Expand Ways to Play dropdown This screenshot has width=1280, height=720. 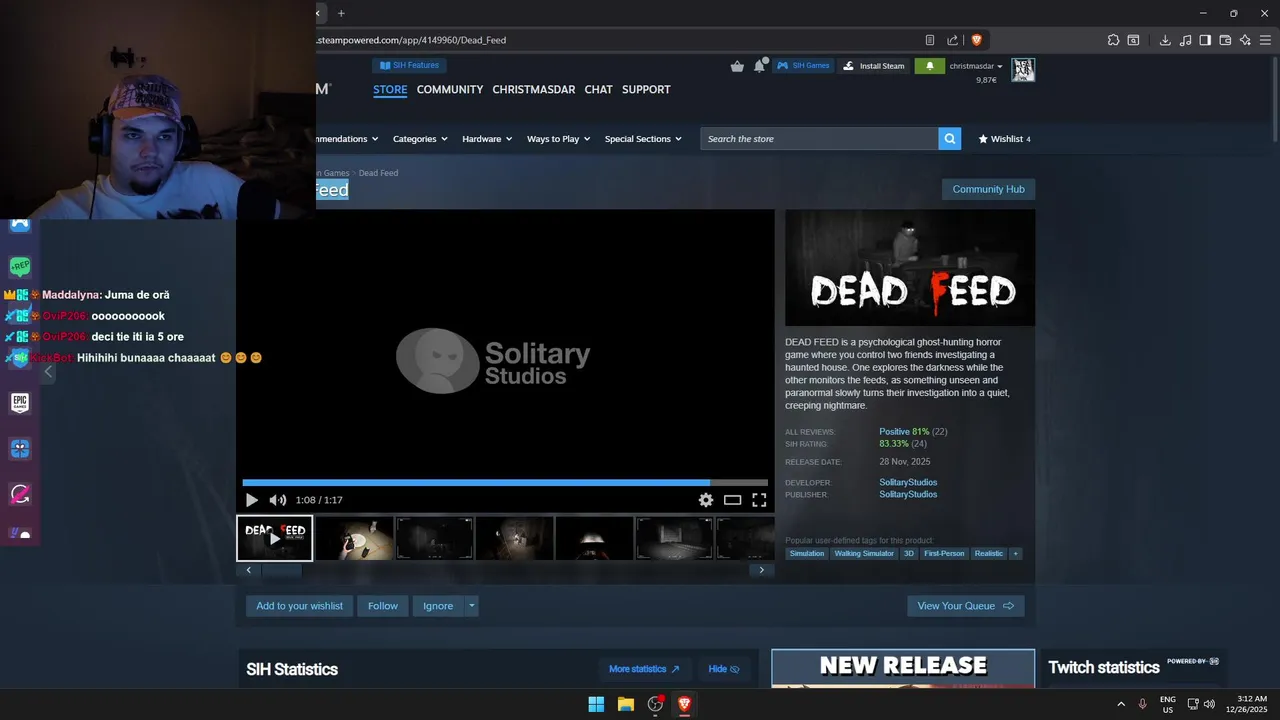point(558,139)
